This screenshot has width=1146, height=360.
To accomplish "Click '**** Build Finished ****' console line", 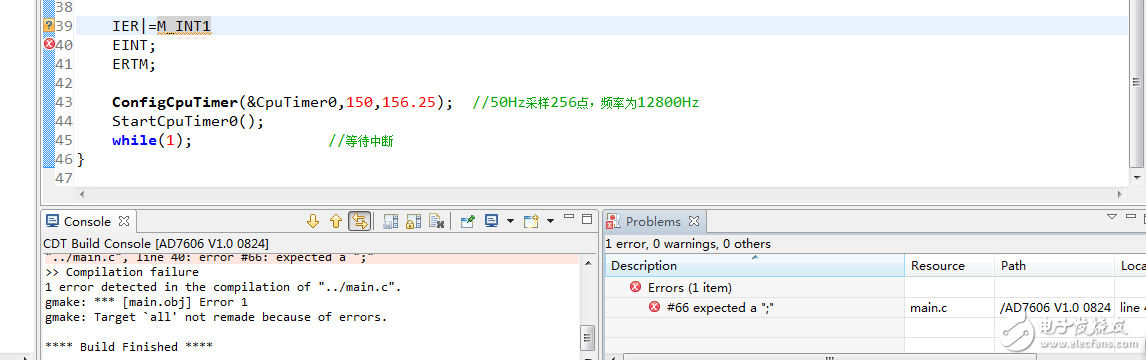I will (x=129, y=346).
